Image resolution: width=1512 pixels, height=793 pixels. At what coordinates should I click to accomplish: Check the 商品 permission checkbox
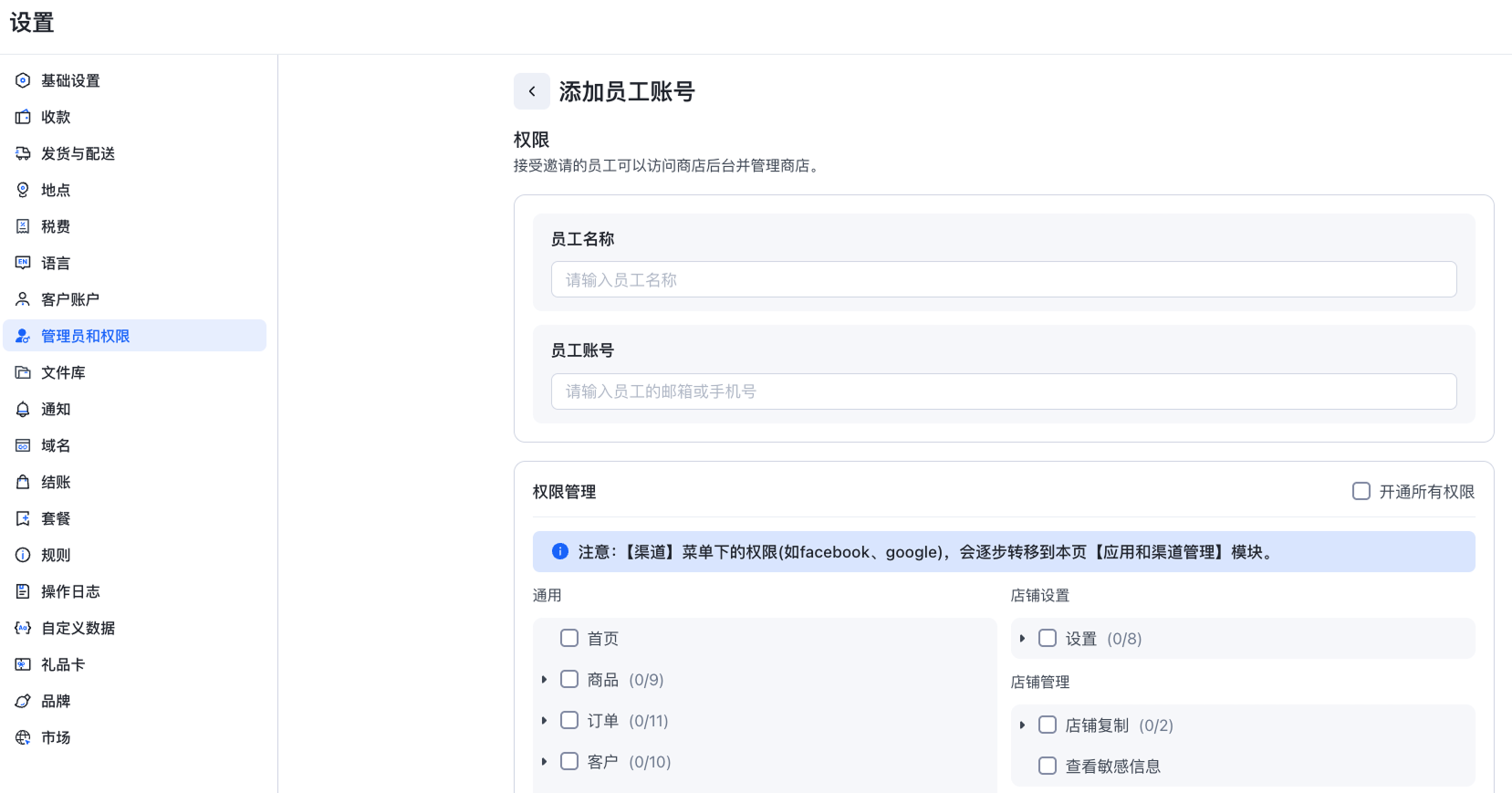point(569,679)
